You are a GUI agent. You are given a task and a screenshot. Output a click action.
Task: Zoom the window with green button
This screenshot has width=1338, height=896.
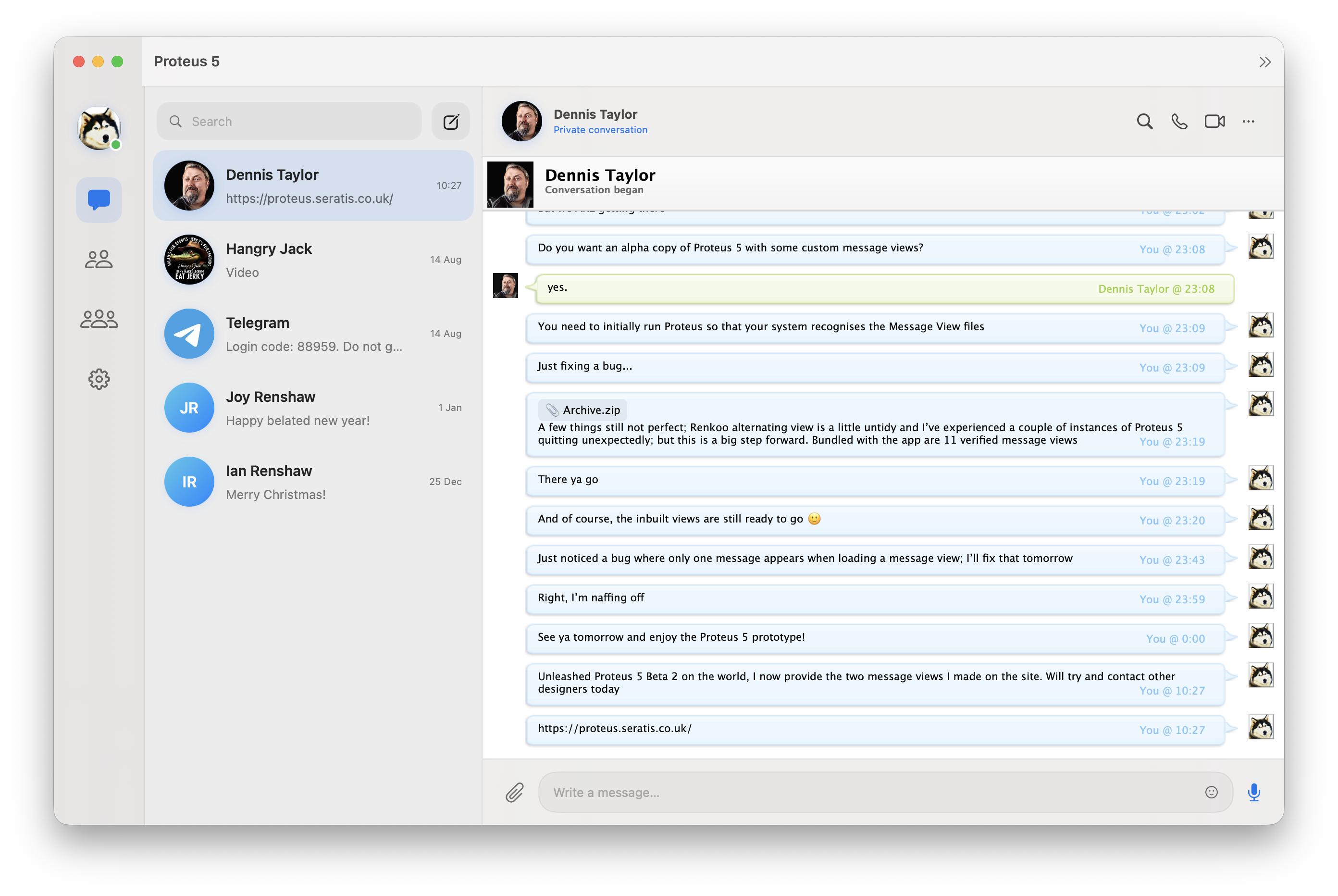click(x=117, y=62)
